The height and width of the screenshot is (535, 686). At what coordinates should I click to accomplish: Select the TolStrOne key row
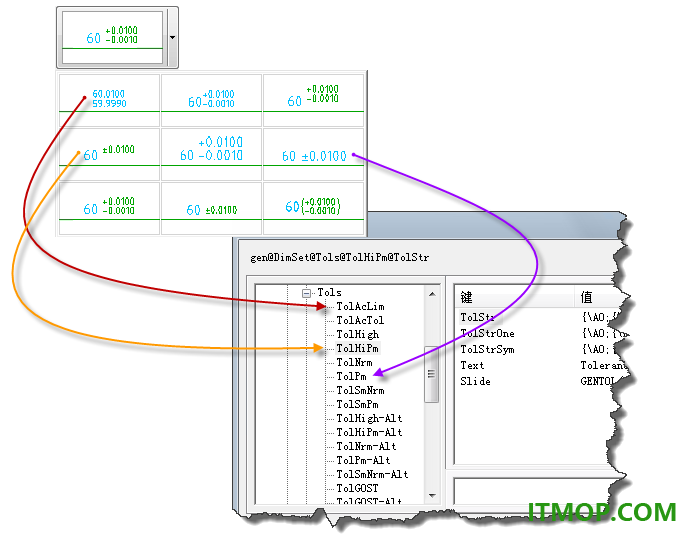coord(487,333)
